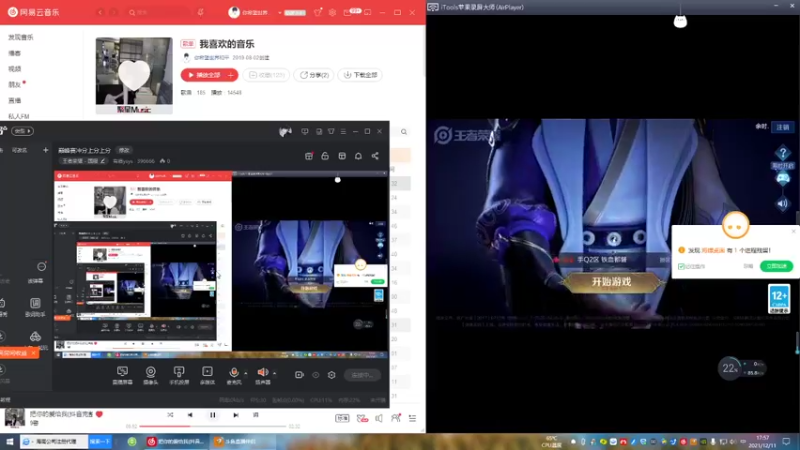Unlike current song via red heart
This screenshot has width=800, height=450.
pyautogui.click(x=99, y=414)
